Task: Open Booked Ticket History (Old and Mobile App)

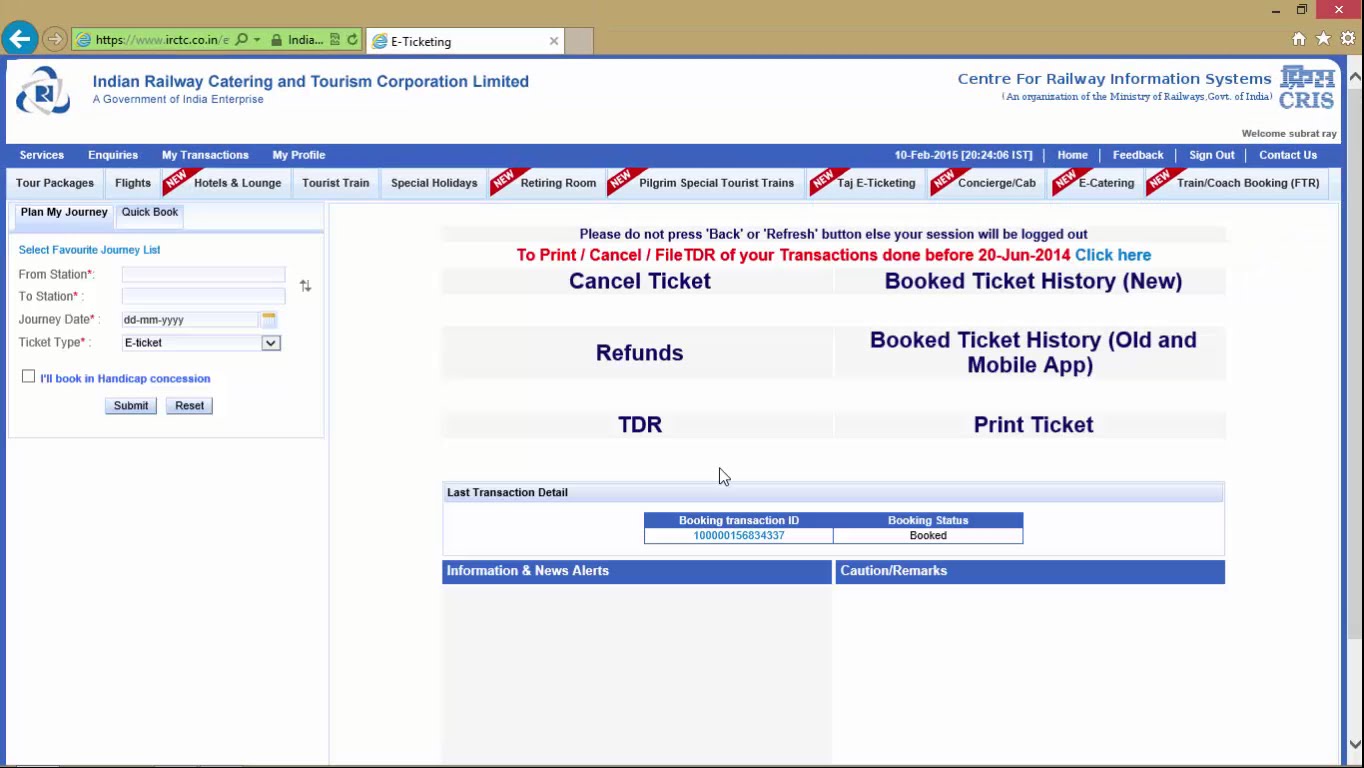Action: click(1033, 352)
